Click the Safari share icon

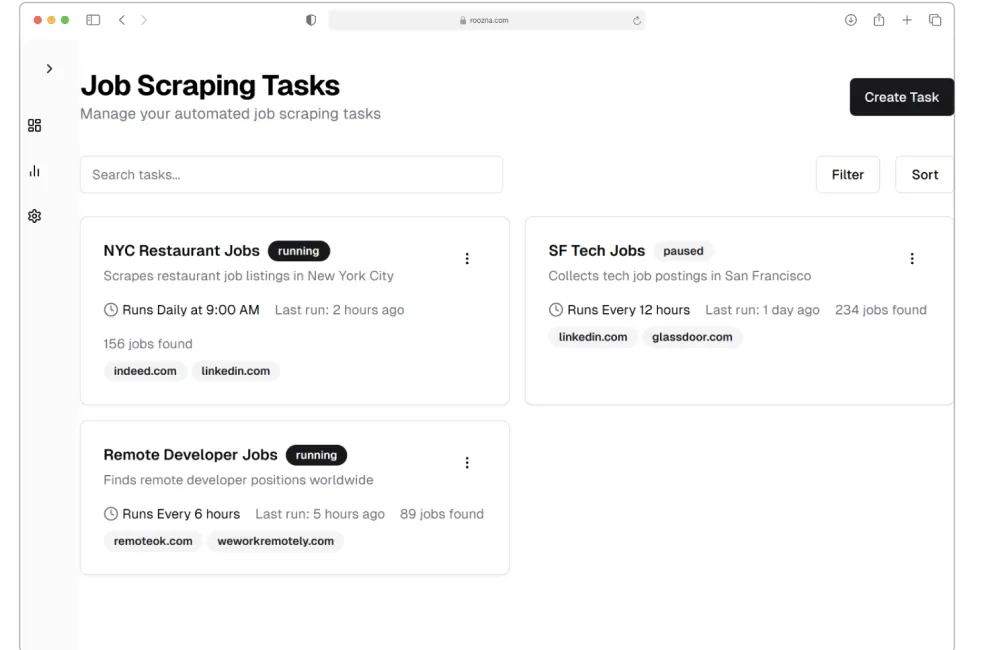(x=879, y=20)
